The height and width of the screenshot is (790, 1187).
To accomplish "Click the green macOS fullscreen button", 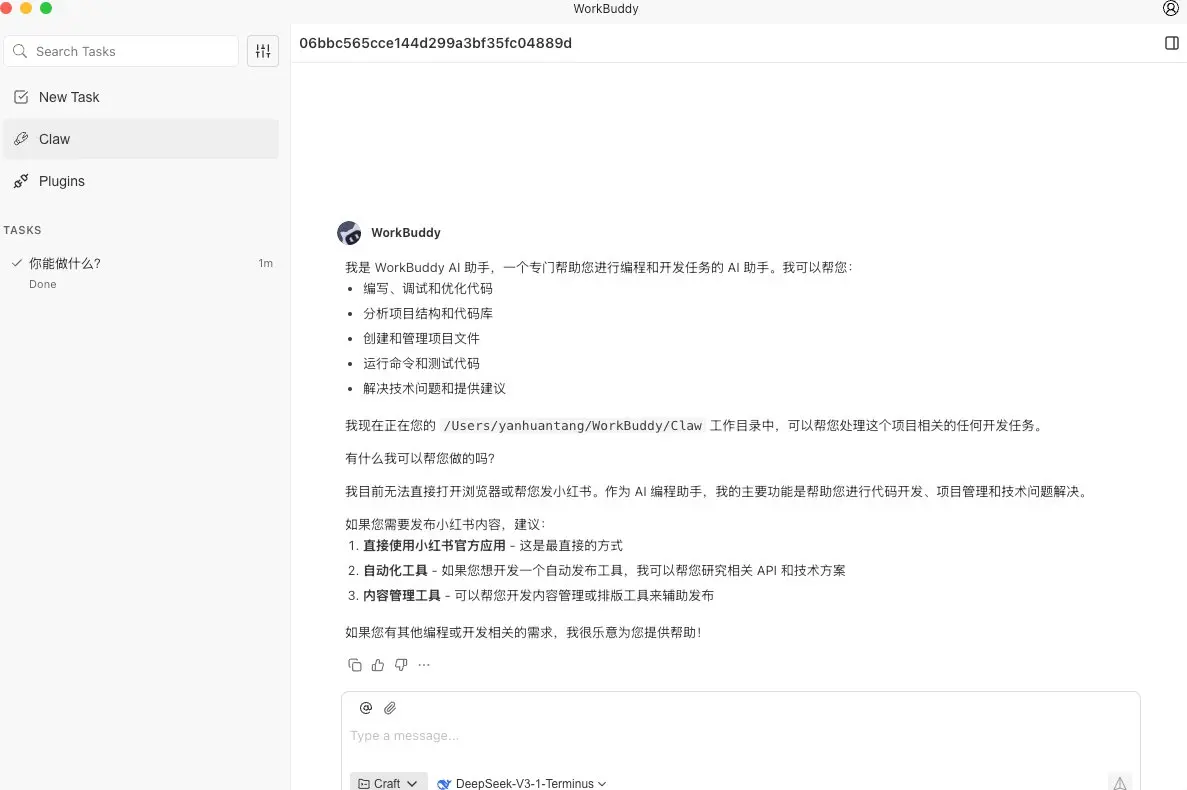I will pos(45,8).
